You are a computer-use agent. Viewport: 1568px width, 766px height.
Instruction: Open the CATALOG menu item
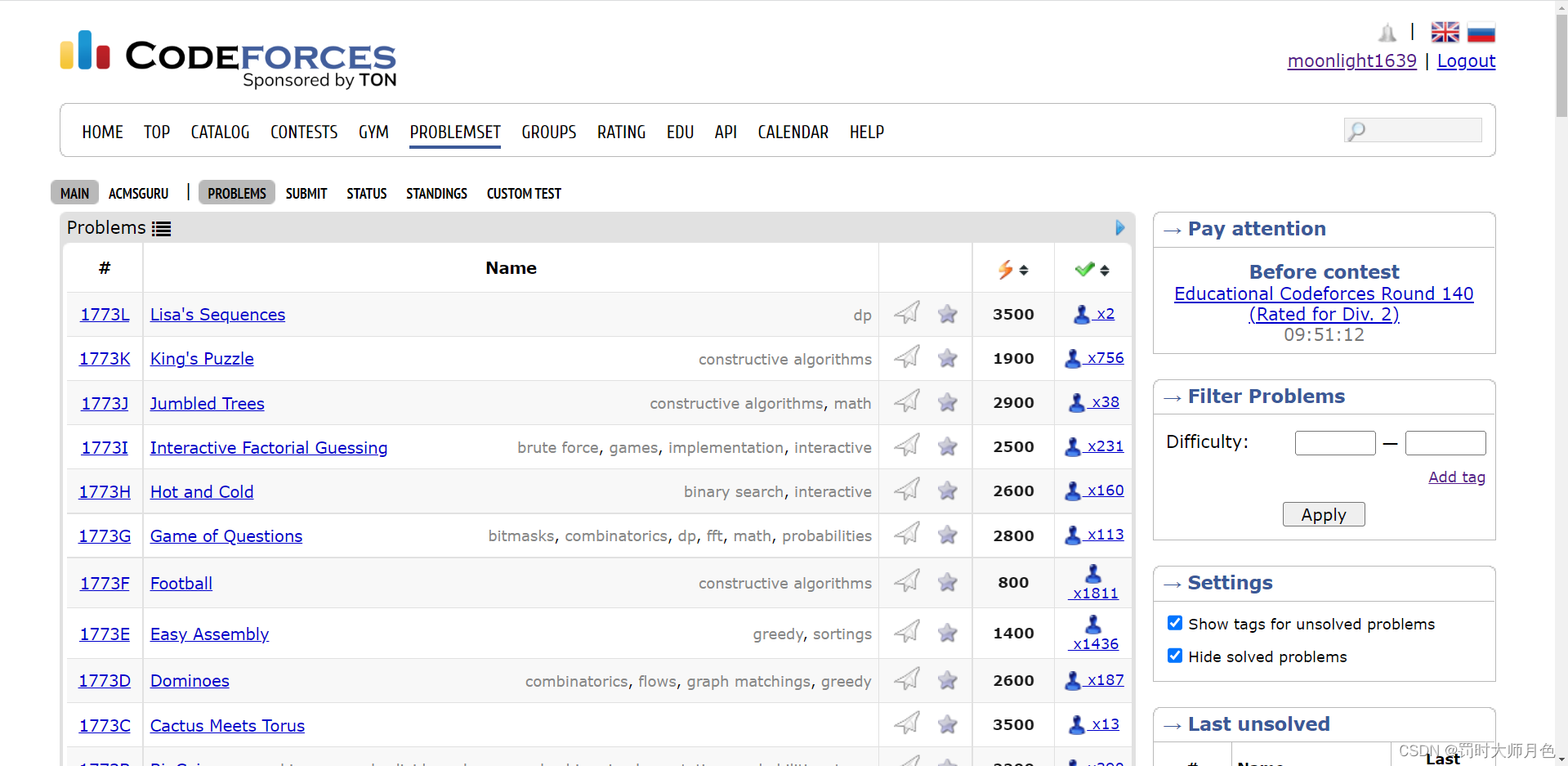(x=220, y=132)
